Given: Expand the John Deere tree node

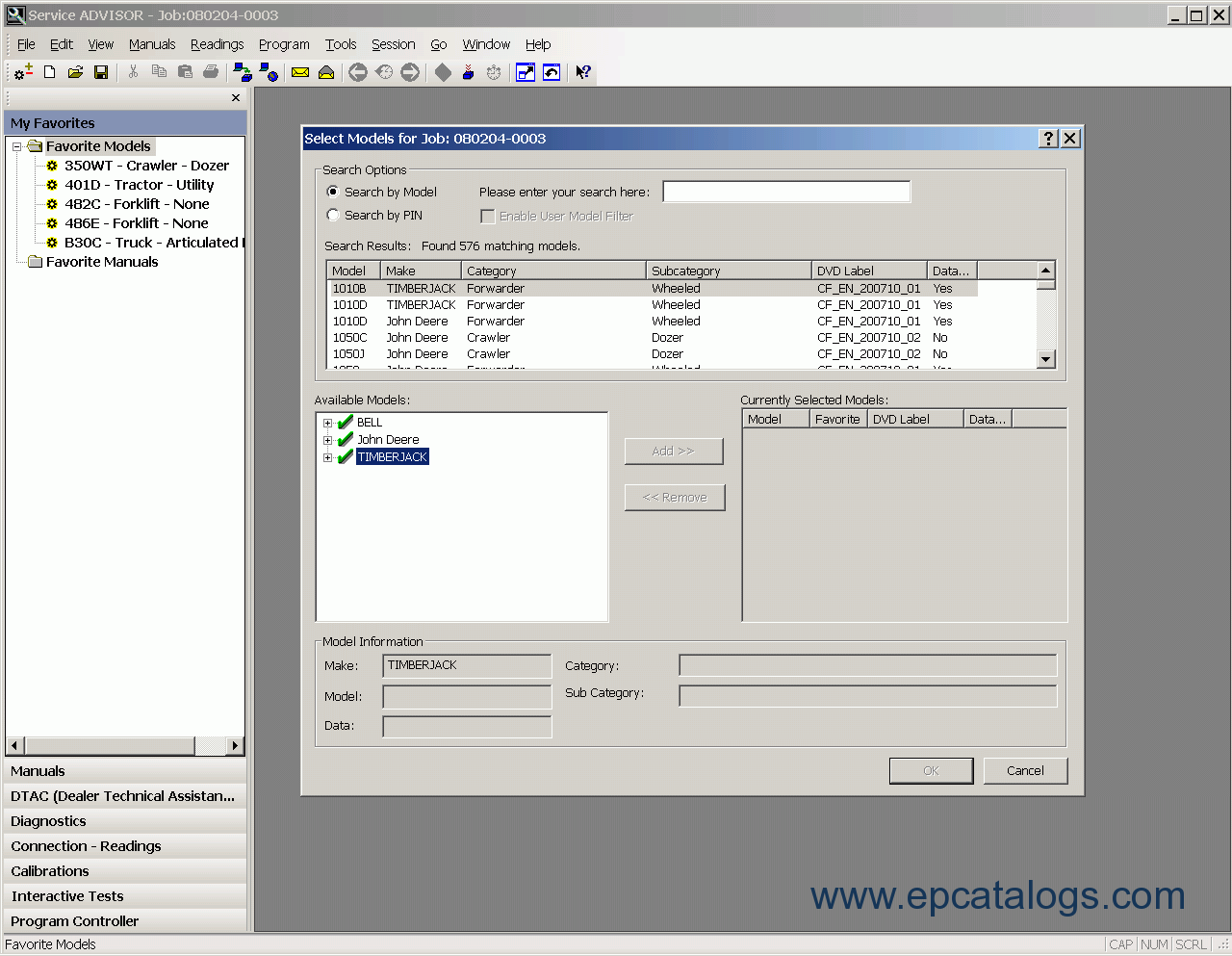Looking at the screenshot, I should coord(327,440).
